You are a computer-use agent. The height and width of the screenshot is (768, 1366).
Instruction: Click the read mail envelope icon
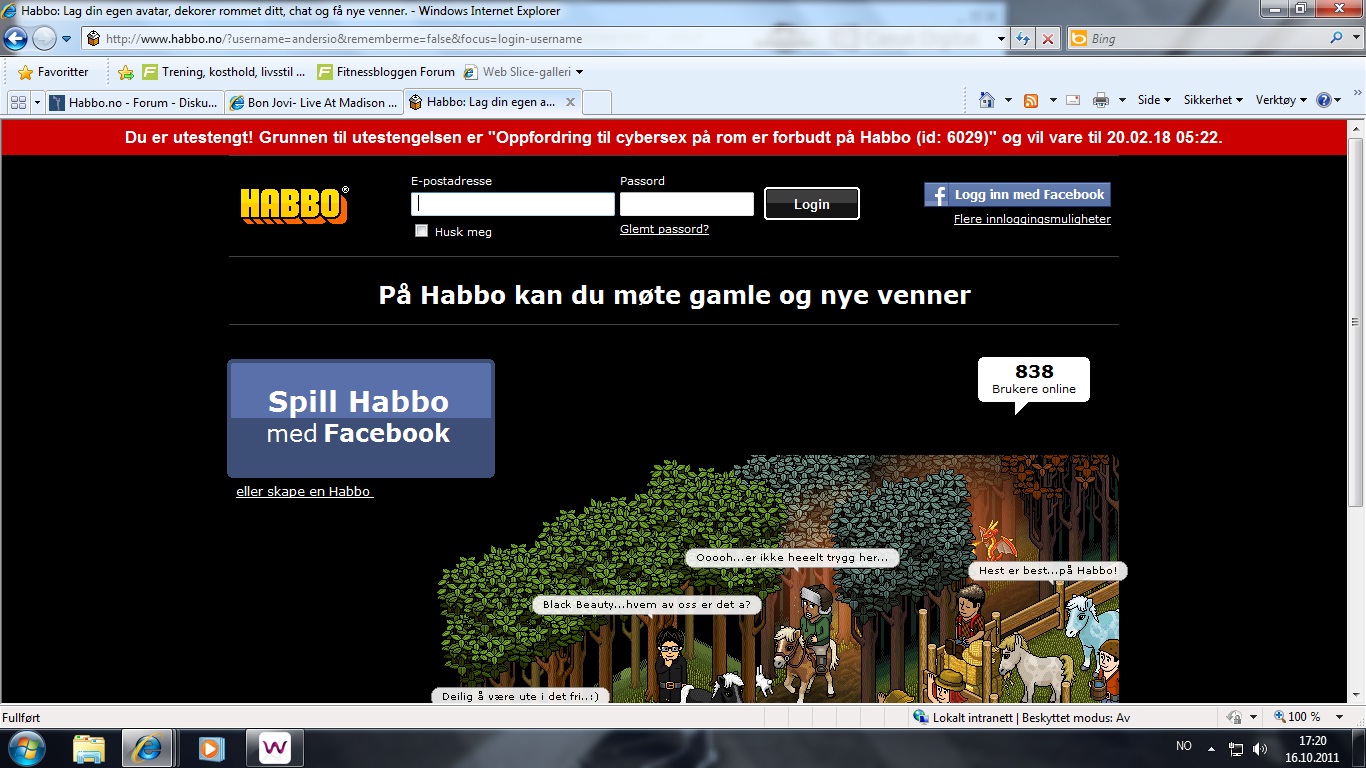[x=1073, y=100]
